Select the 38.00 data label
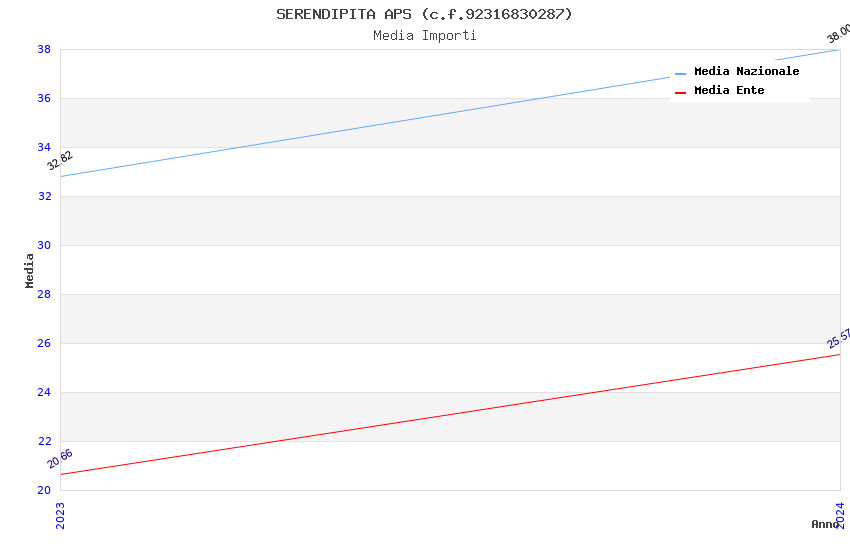Screen dimensions: 850x550 point(838,34)
